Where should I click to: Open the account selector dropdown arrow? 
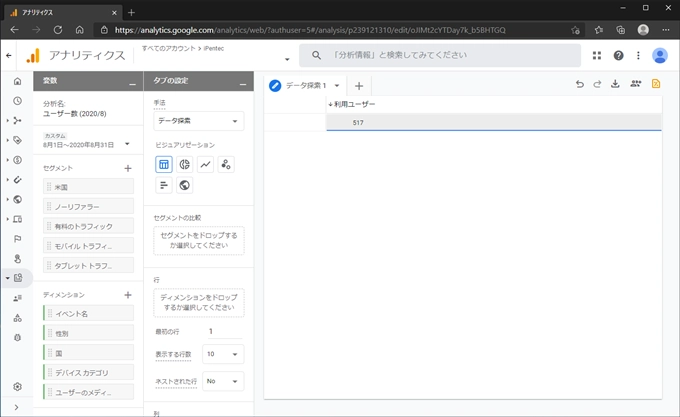click(x=287, y=59)
